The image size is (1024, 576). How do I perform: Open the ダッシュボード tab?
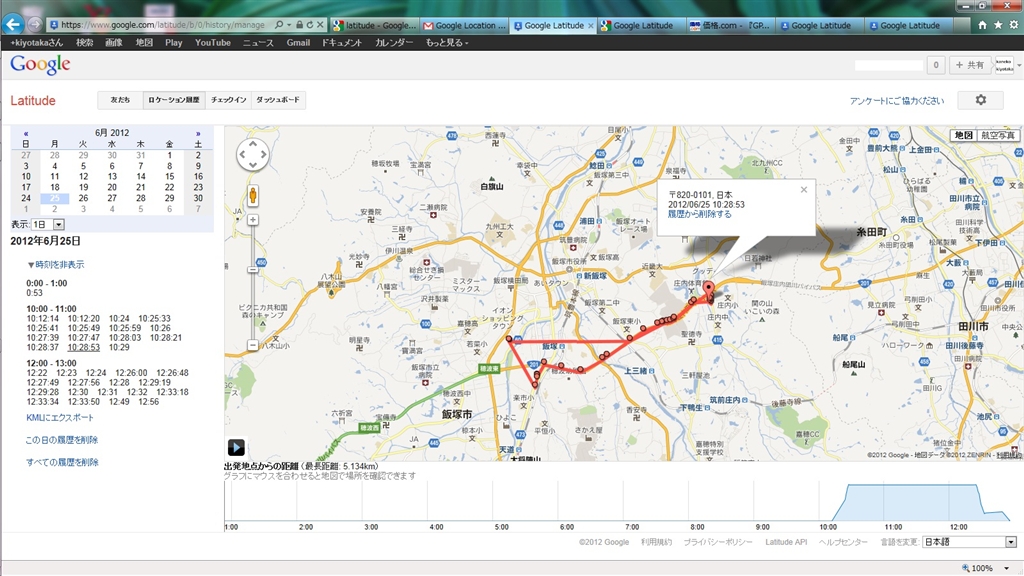point(278,100)
